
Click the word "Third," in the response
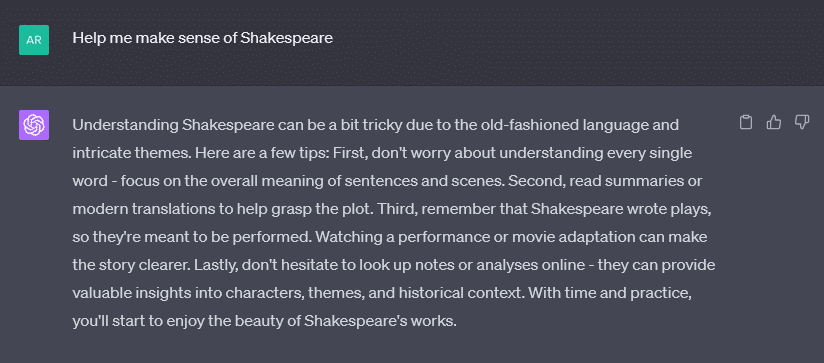point(399,209)
